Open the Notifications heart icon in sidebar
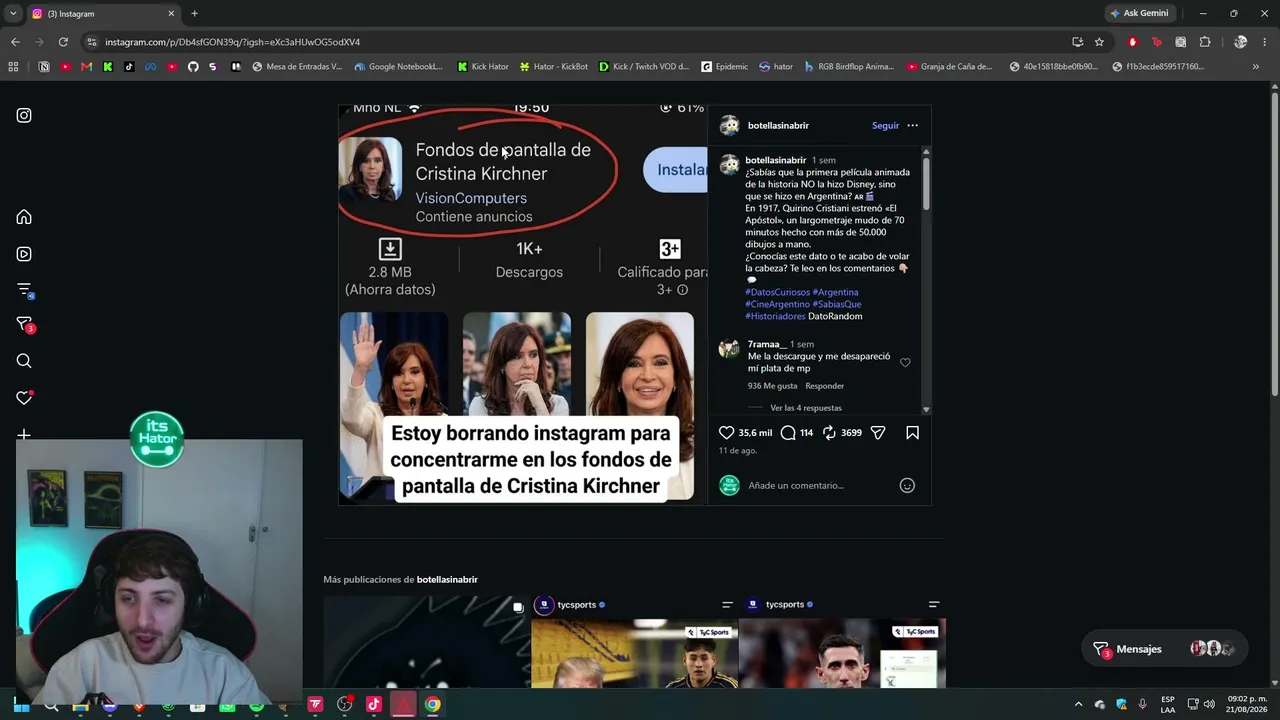1280x720 pixels. click(x=24, y=398)
